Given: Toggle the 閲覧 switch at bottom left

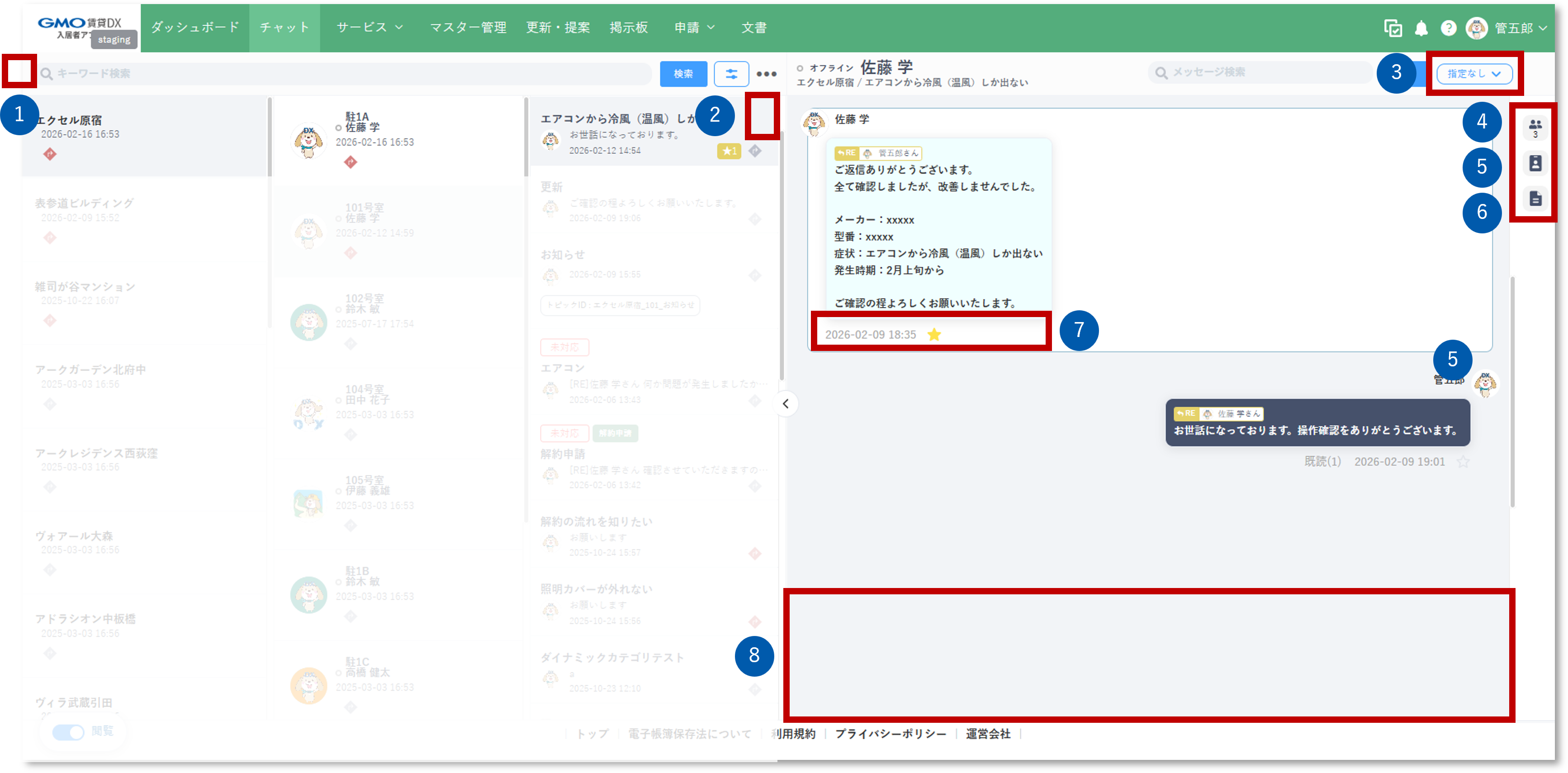Looking at the screenshot, I should coord(69,732).
